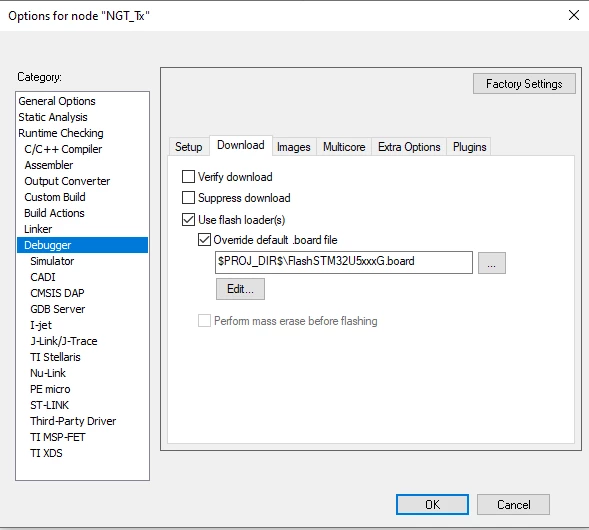Choose the I-jet category
589x530 pixels.
(x=82, y=325)
